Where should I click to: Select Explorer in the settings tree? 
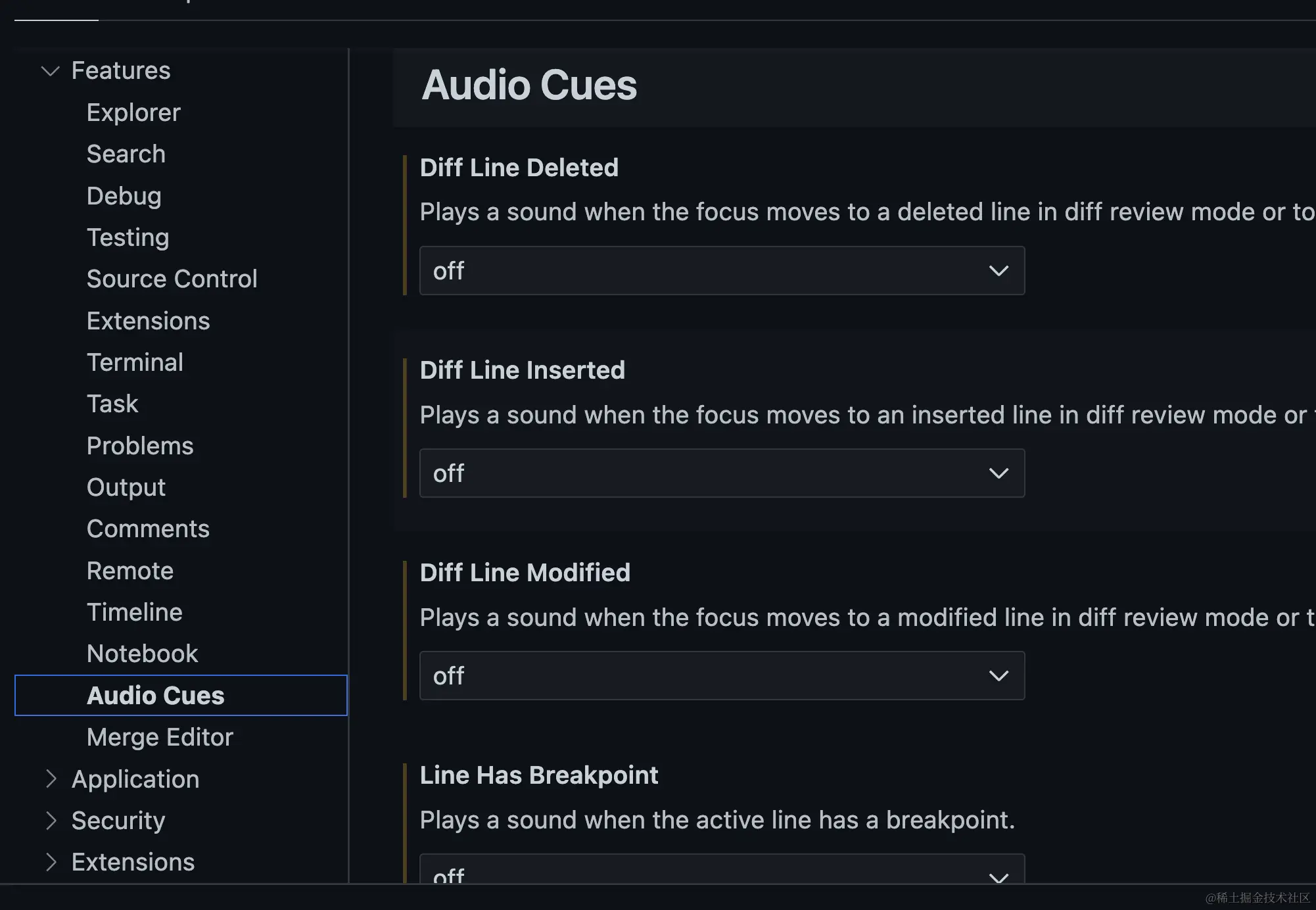133,112
